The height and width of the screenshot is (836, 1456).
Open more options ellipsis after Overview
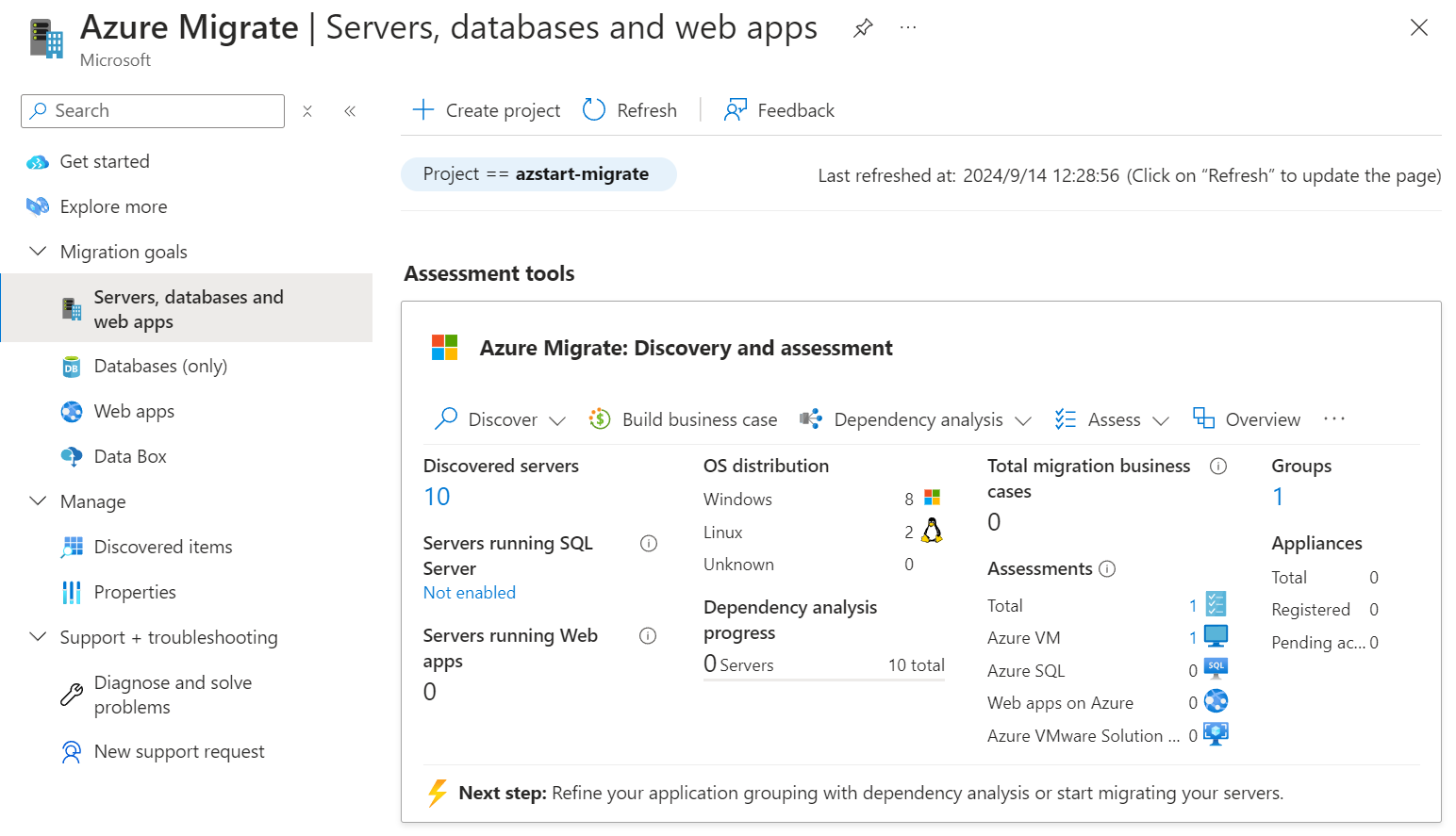point(1334,419)
